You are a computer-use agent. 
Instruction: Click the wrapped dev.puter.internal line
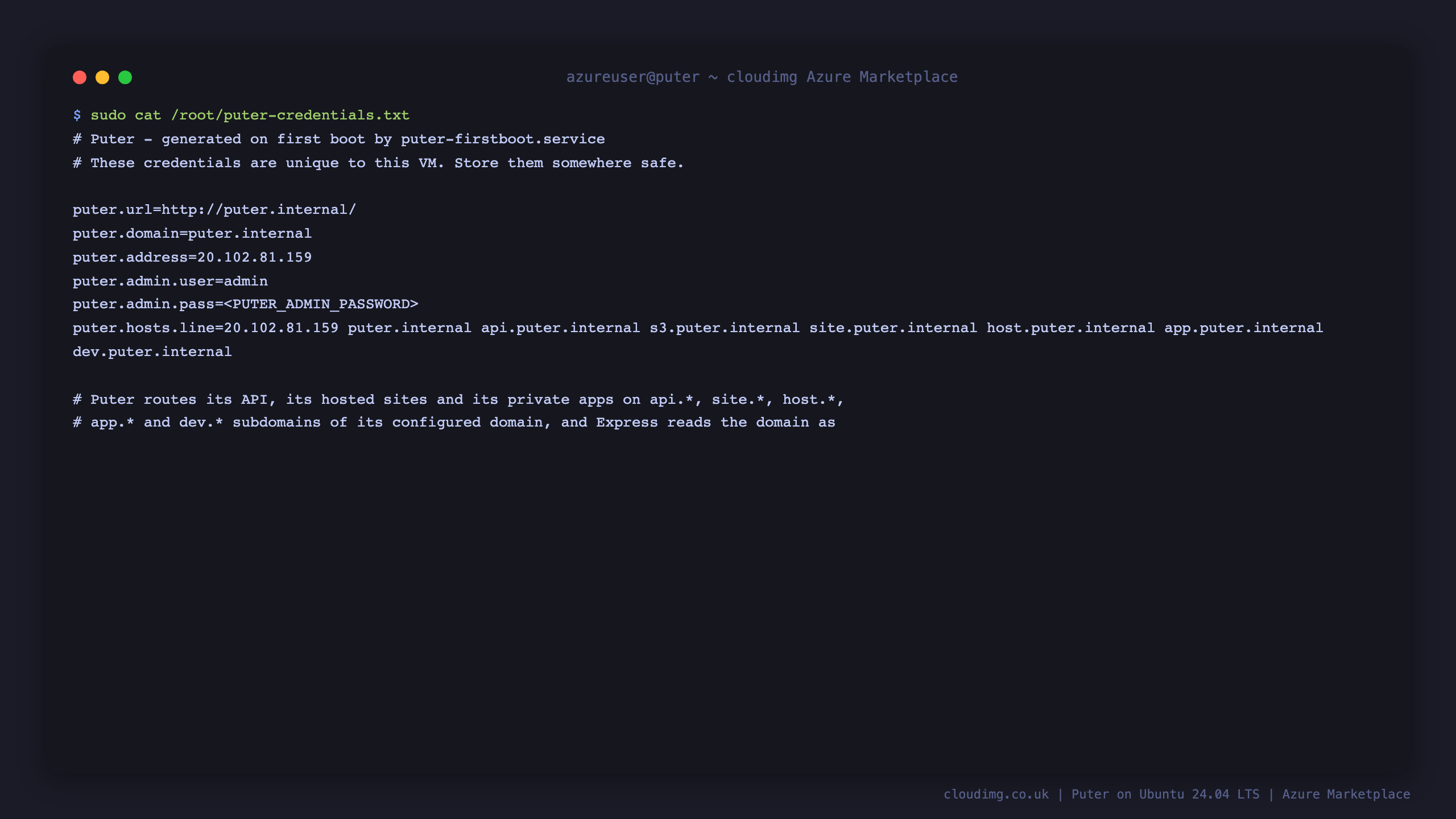click(152, 351)
